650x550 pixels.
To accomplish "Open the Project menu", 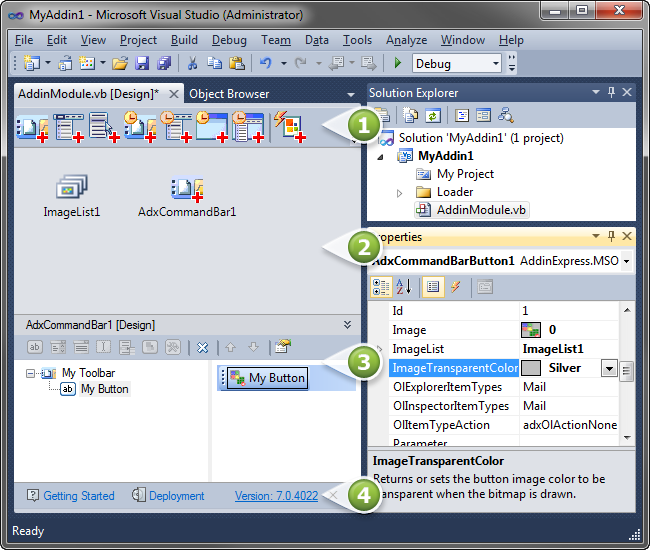I will (138, 40).
